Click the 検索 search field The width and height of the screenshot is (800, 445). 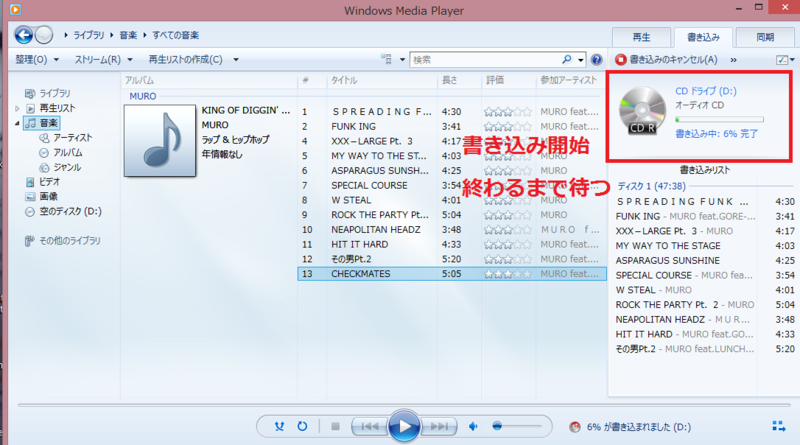pos(485,60)
